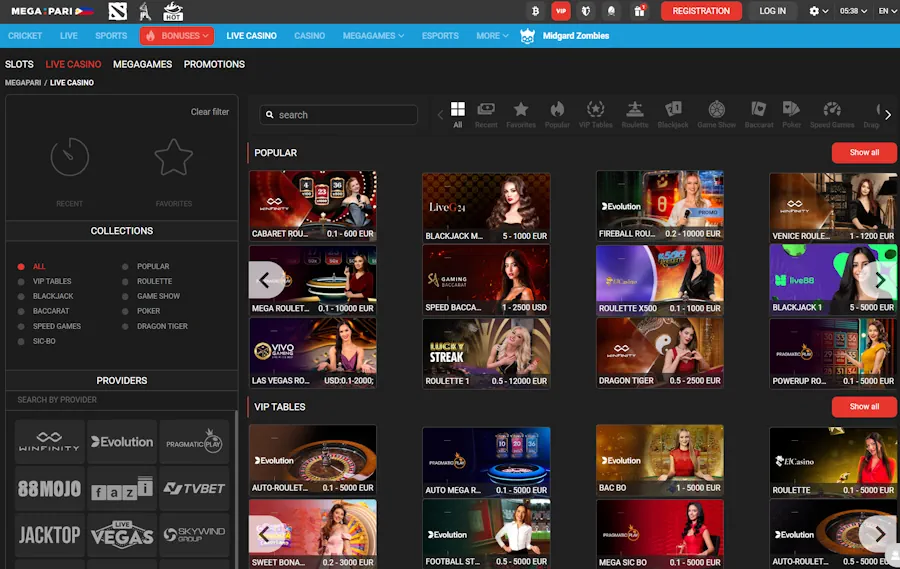
Task: Open the CRICKET nav item
Action: click(25, 36)
